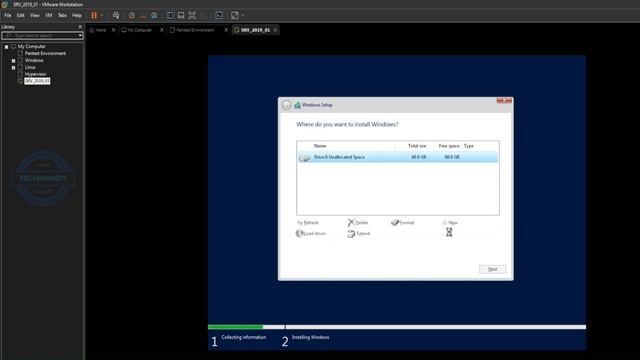The width and height of the screenshot is (640, 360).
Task: Select Drive 0 Unallocated Space row
Action: tap(398, 157)
